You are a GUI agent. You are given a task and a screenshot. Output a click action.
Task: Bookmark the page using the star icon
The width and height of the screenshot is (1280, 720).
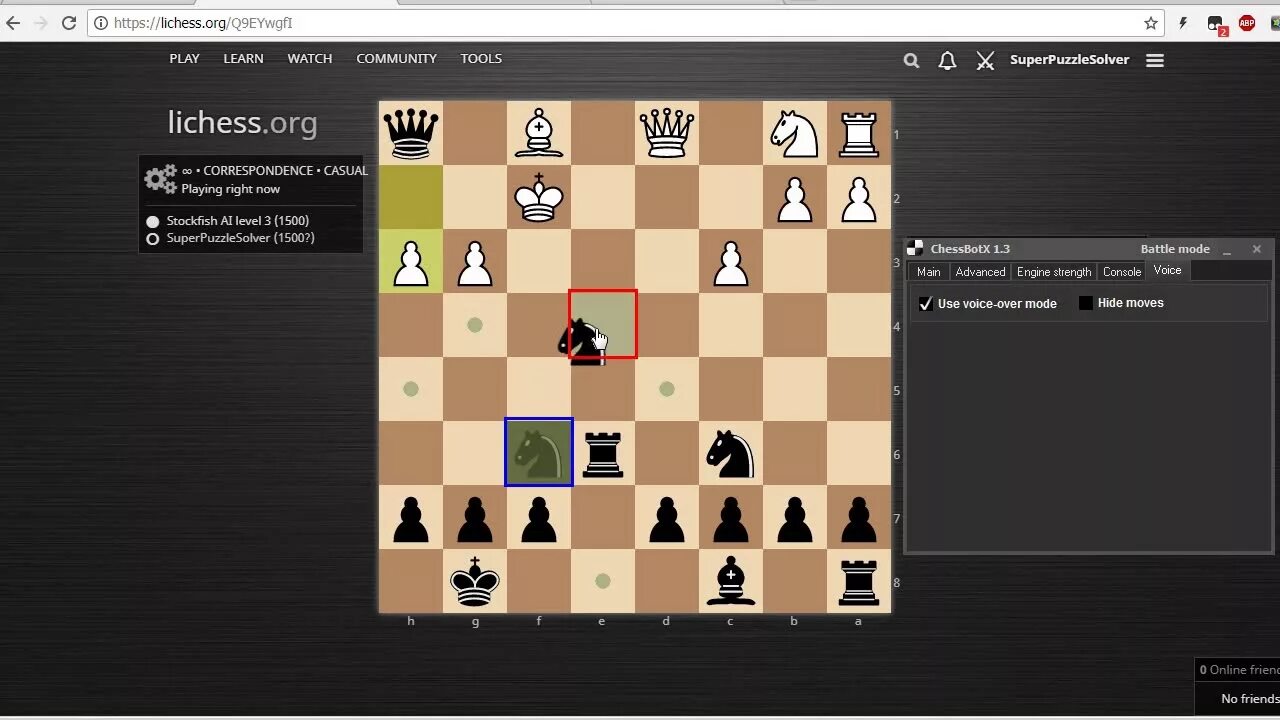[1153, 22]
